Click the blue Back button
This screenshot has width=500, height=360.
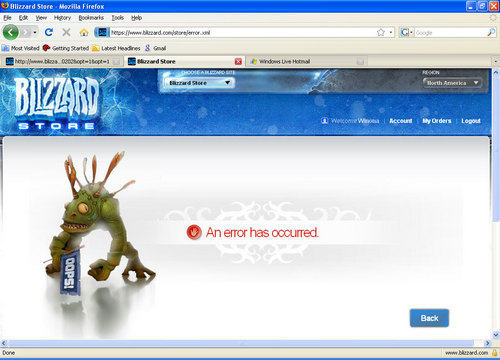click(x=429, y=318)
